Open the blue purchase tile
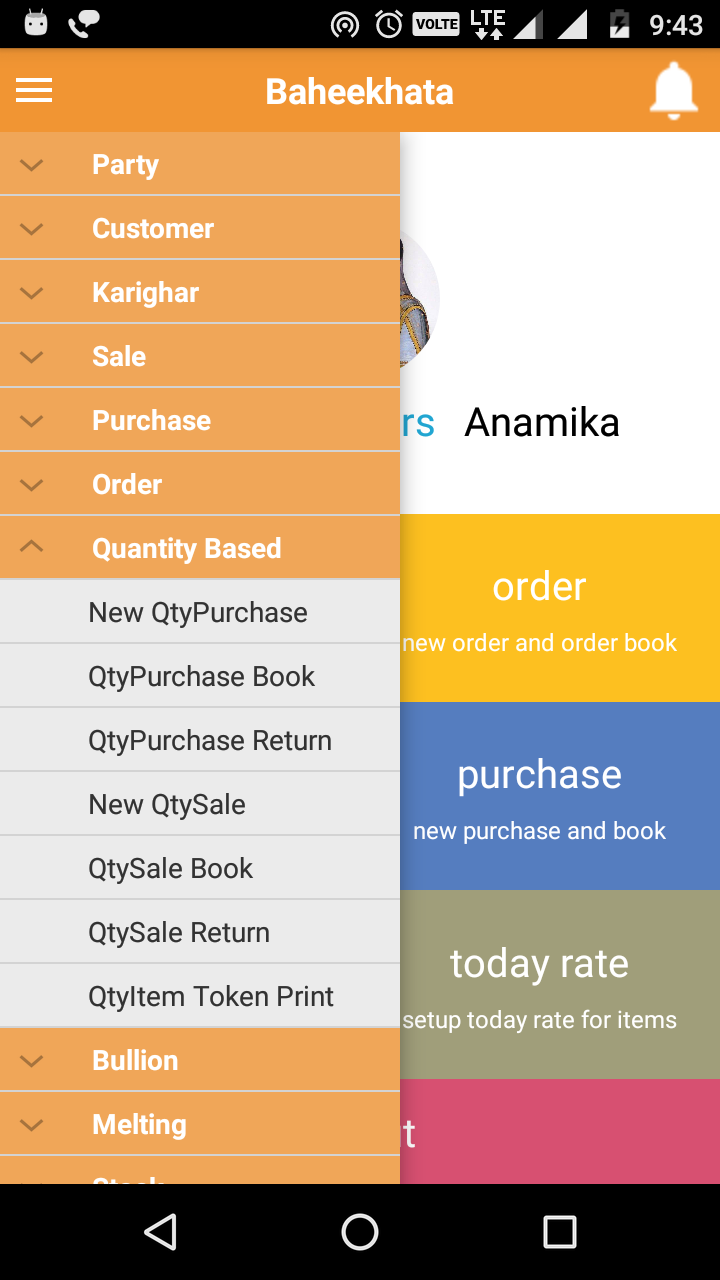The width and height of the screenshot is (720, 1280). tap(560, 796)
